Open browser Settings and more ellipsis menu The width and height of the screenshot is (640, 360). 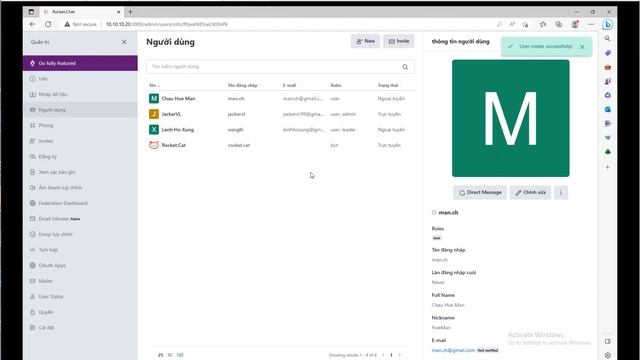pos(591,24)
